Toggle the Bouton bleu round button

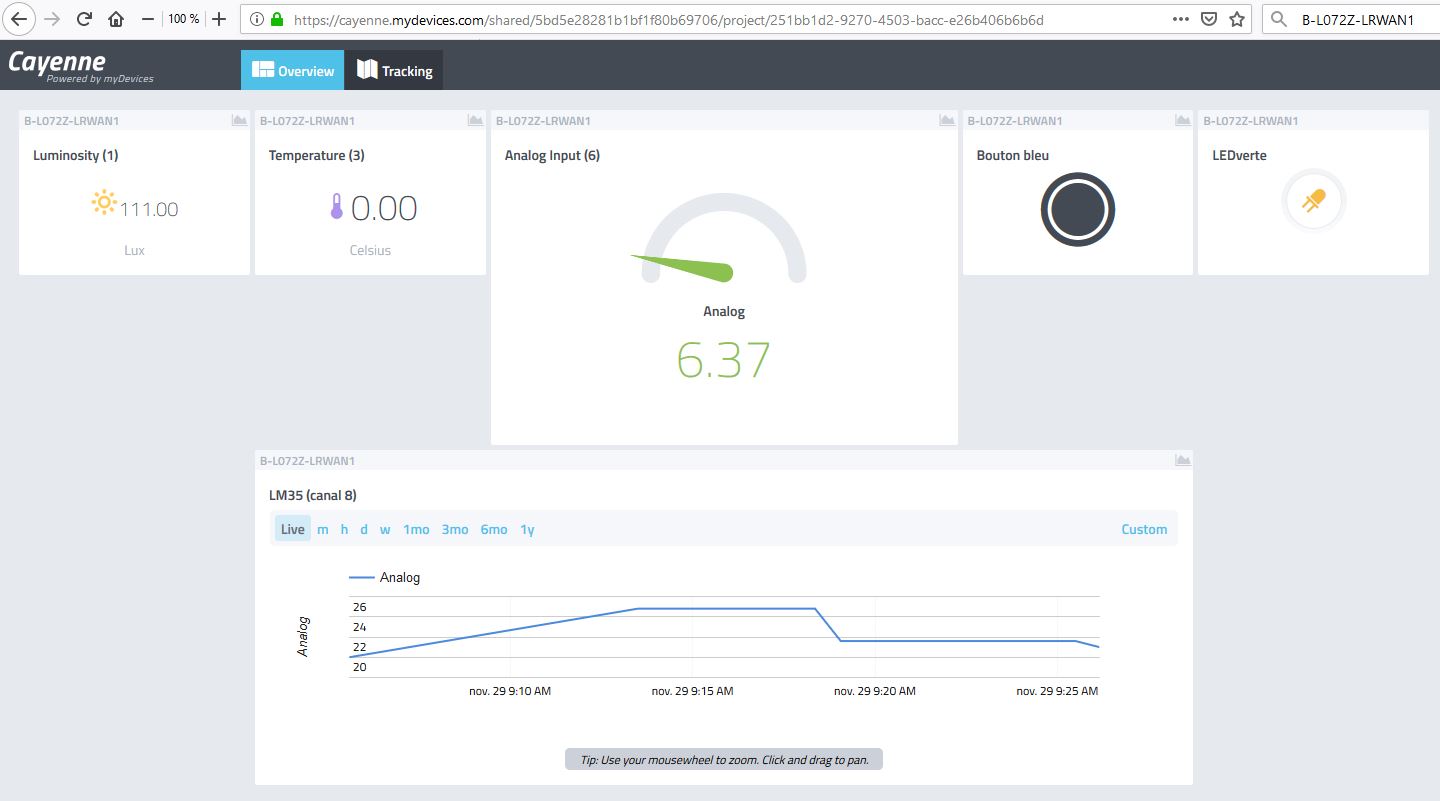1077,209
